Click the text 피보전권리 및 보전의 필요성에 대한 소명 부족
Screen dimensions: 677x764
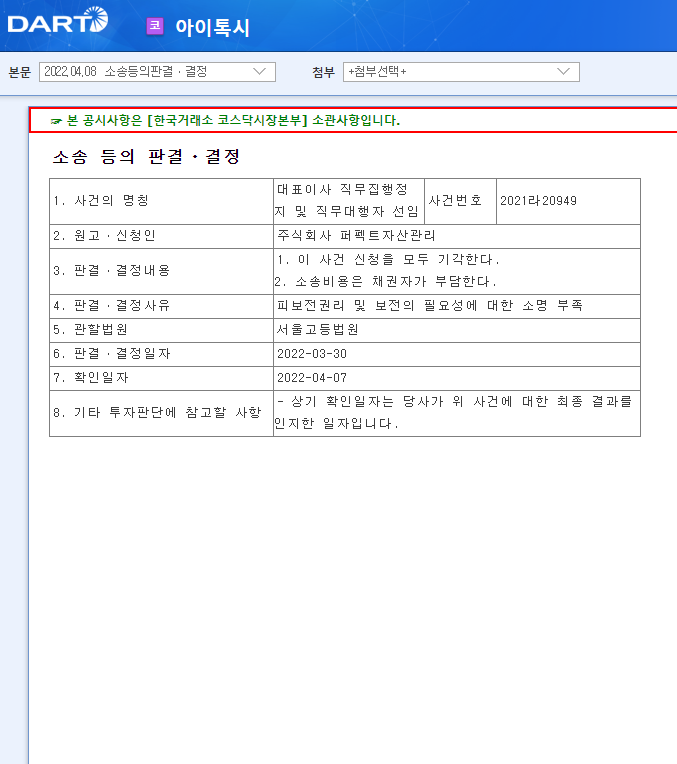[429, 306]
